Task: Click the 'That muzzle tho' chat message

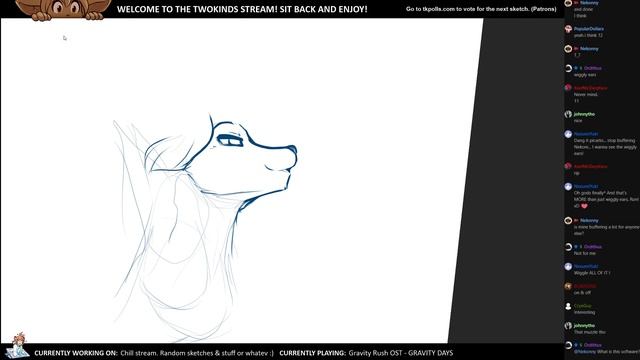Action: 589,332
